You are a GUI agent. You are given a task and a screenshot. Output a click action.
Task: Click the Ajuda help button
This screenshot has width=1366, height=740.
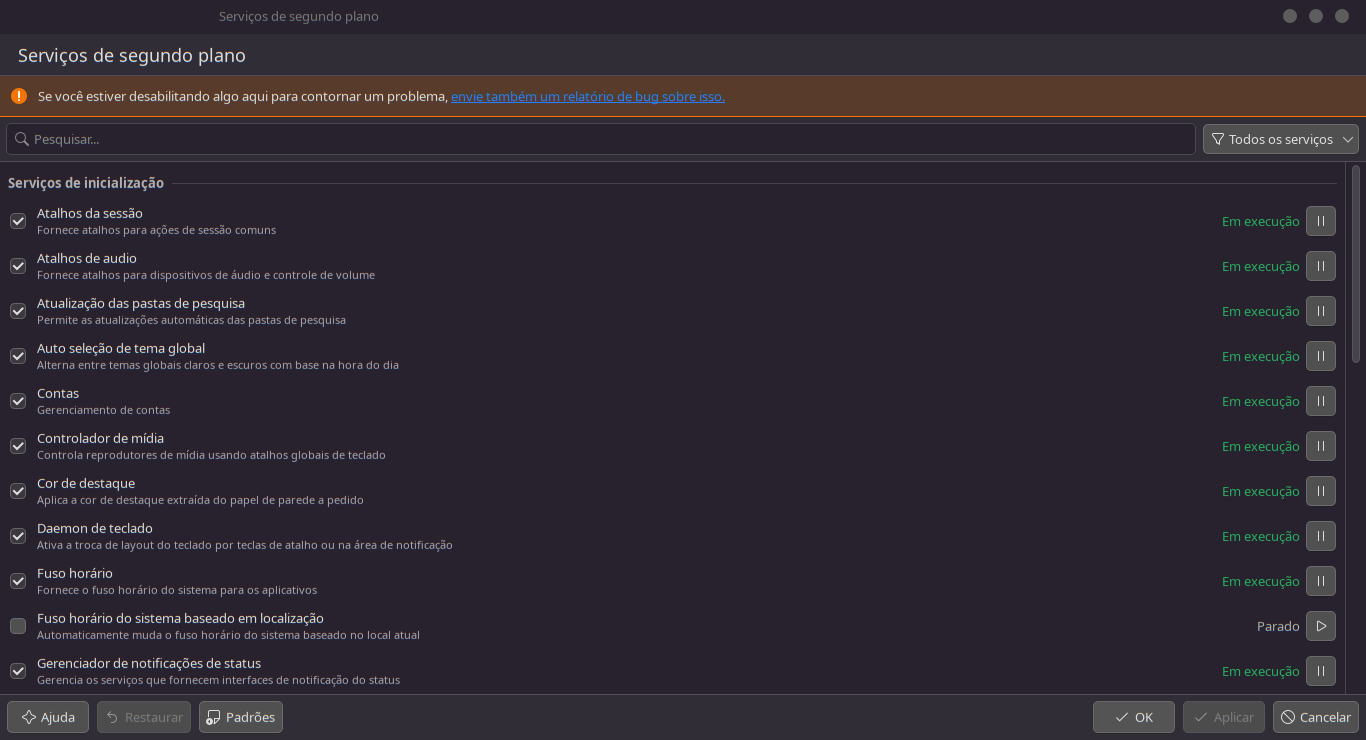point(48,717)
